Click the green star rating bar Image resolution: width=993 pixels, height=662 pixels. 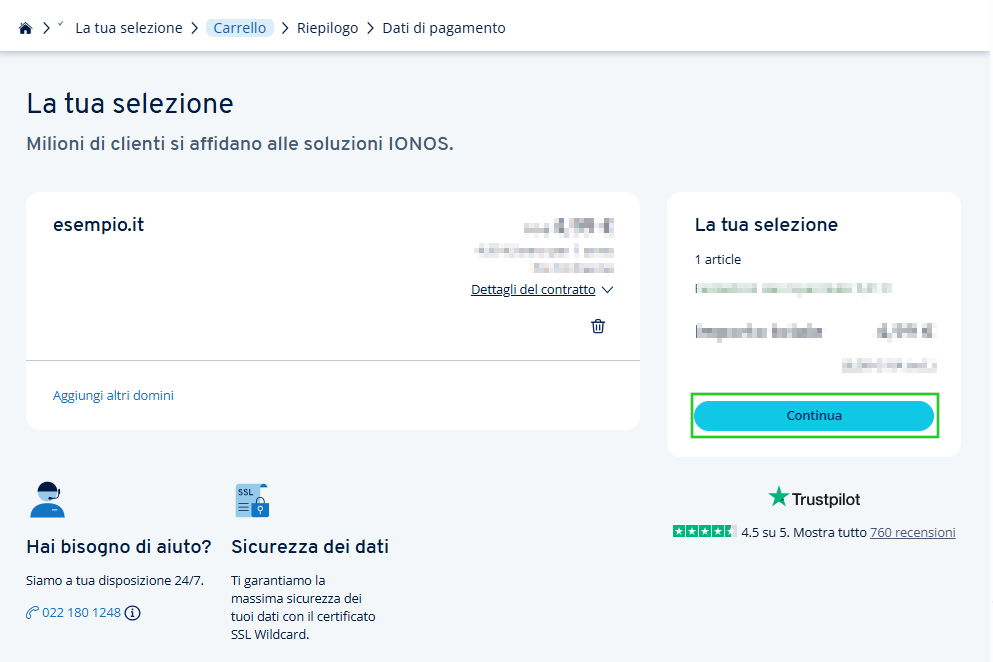tap(705, 531)
